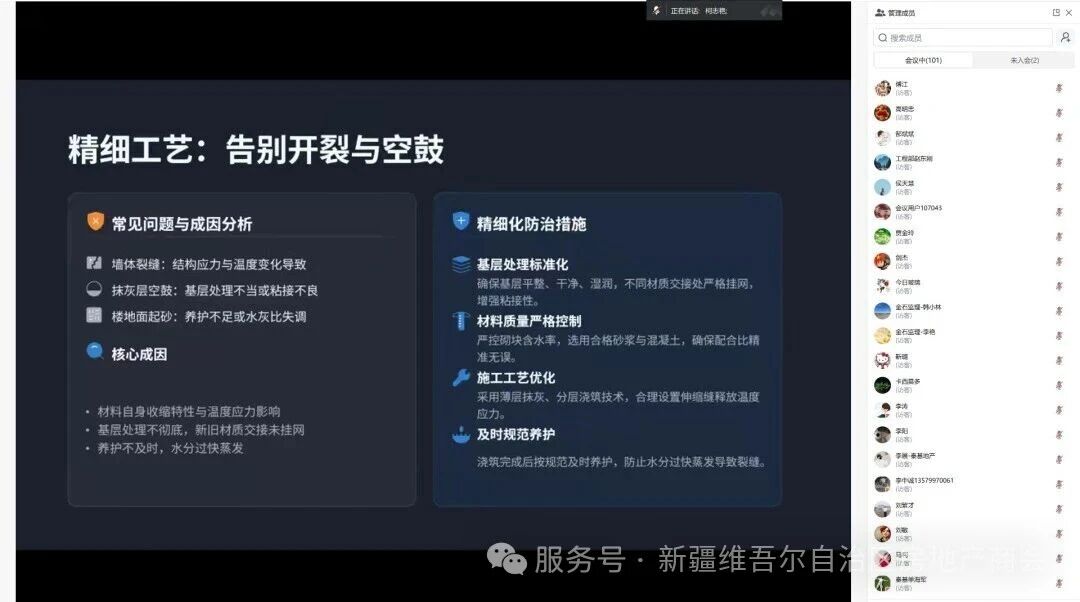
Task: Open the 未入会(2) tab
Action: tap(1024, 60)
